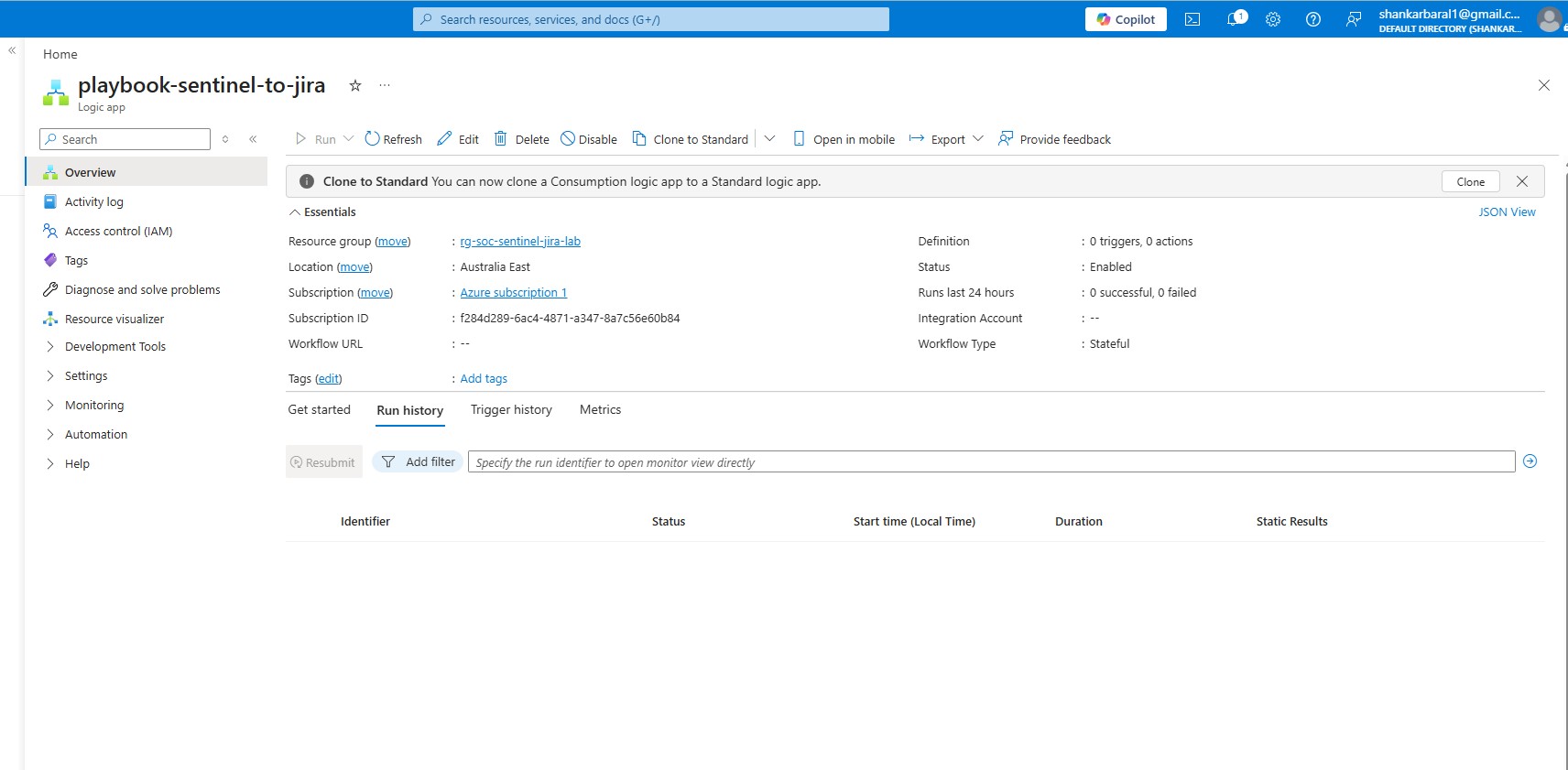1568x770 pixels.
Task: Click the Subscription ID value
Action: pyautogui.click(x=570, y=319)
